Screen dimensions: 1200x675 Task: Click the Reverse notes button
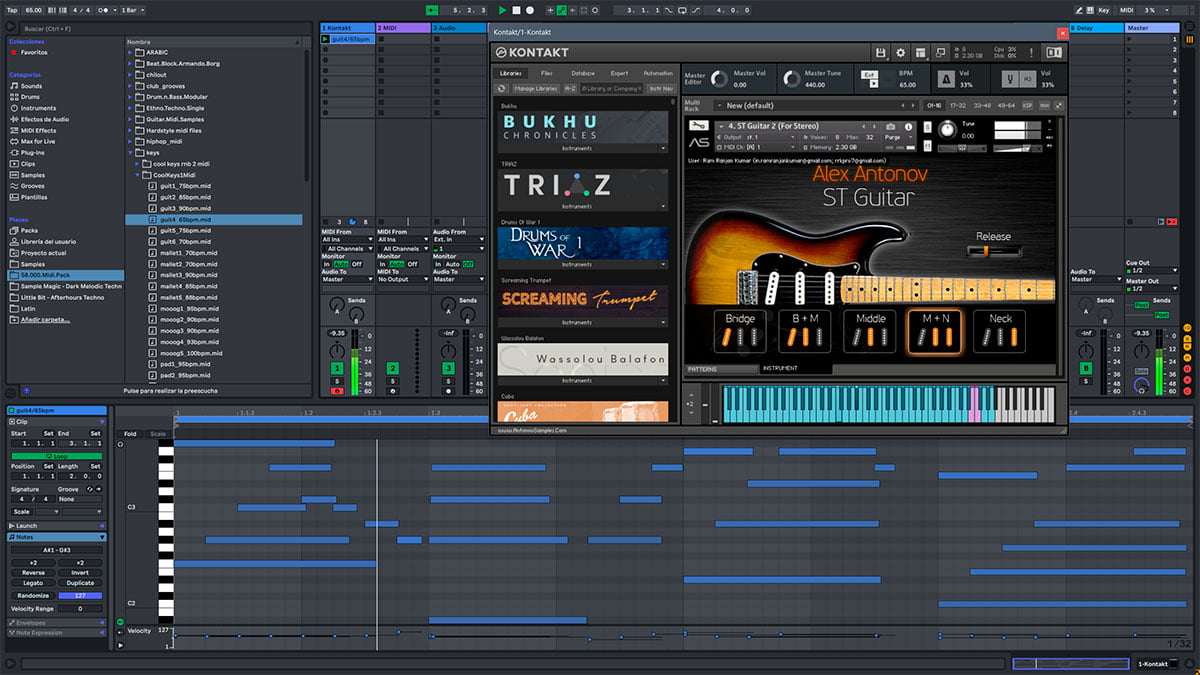[34, 573]
